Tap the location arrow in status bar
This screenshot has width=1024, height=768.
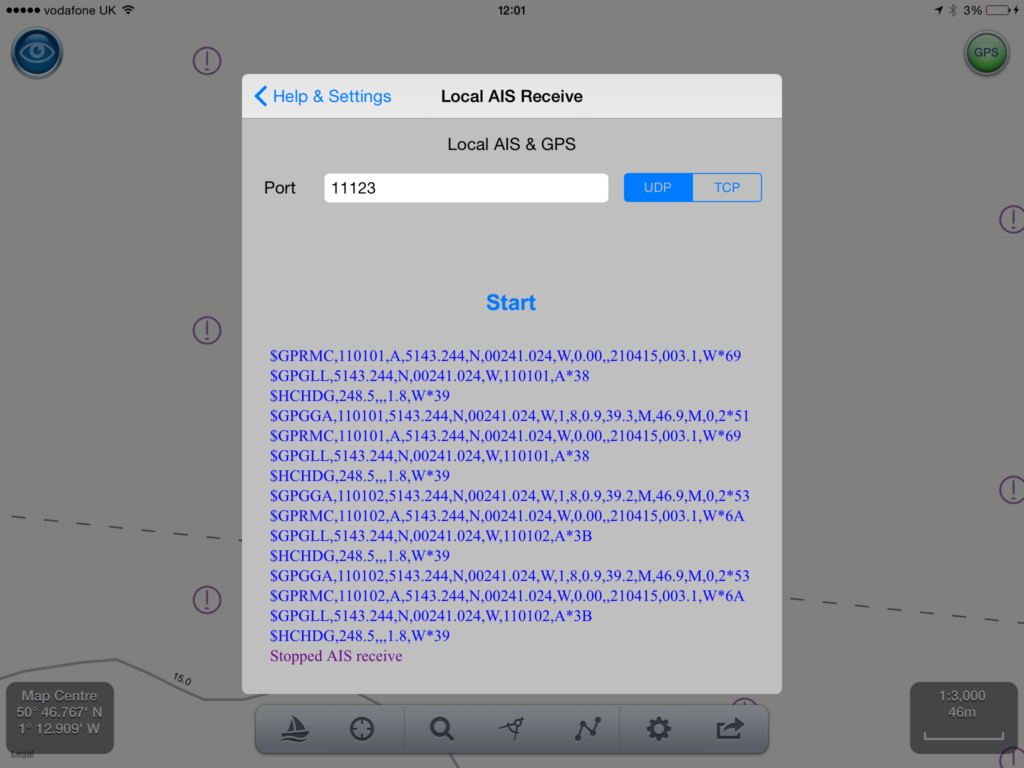(938, 10)
